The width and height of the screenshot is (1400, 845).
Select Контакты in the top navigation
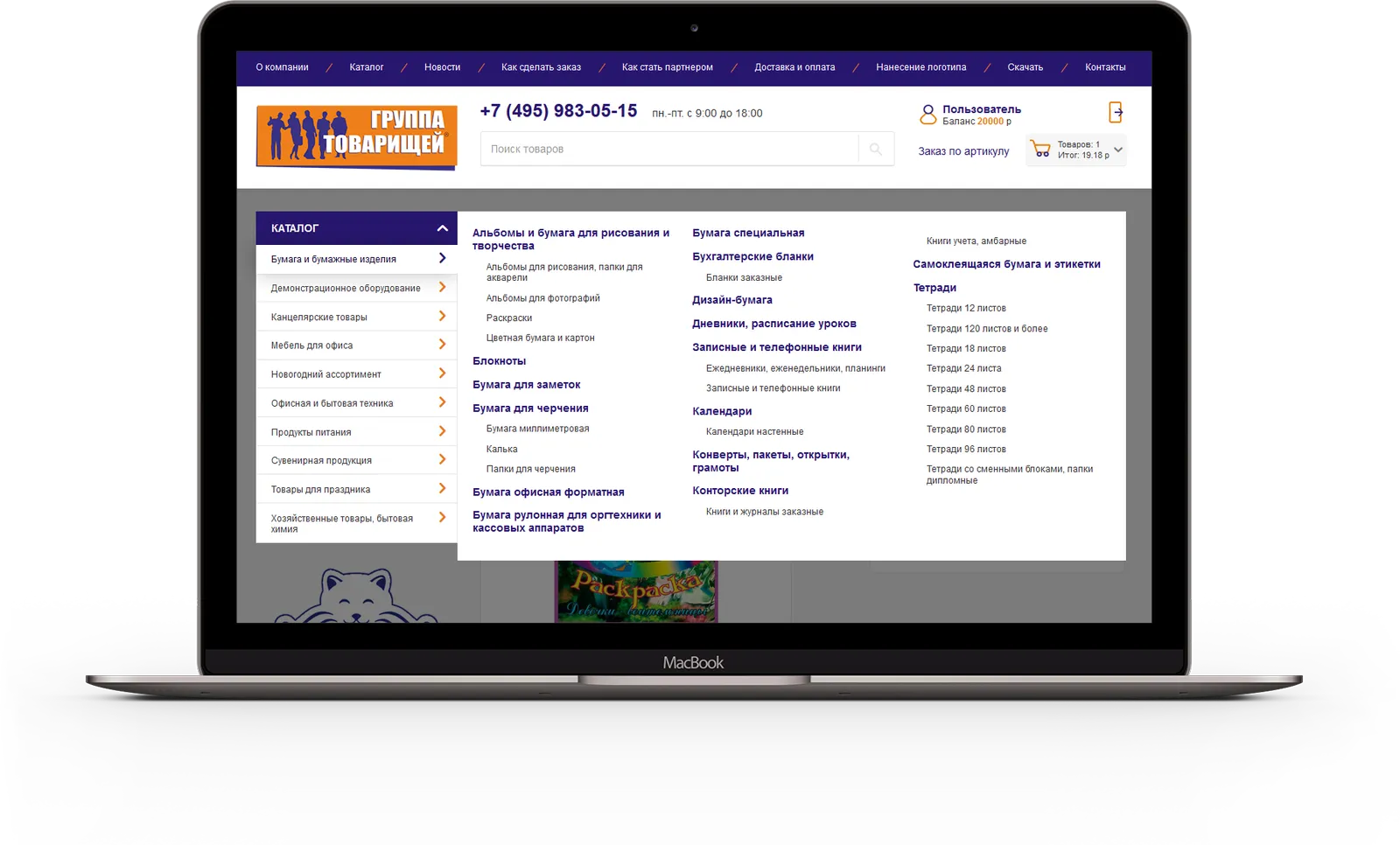(1105, 67)
